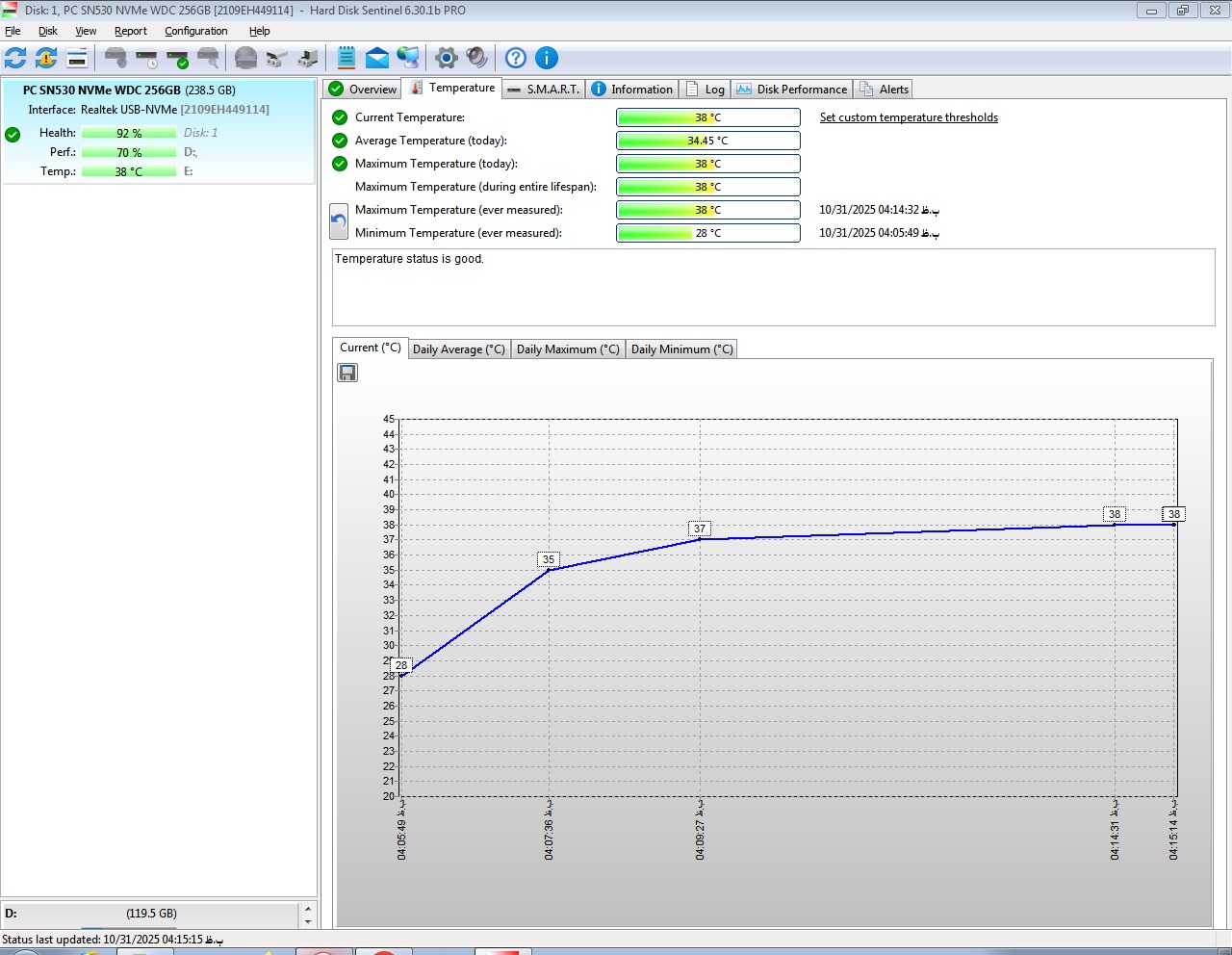Click the blue refresh icon in toolbar

15,58
